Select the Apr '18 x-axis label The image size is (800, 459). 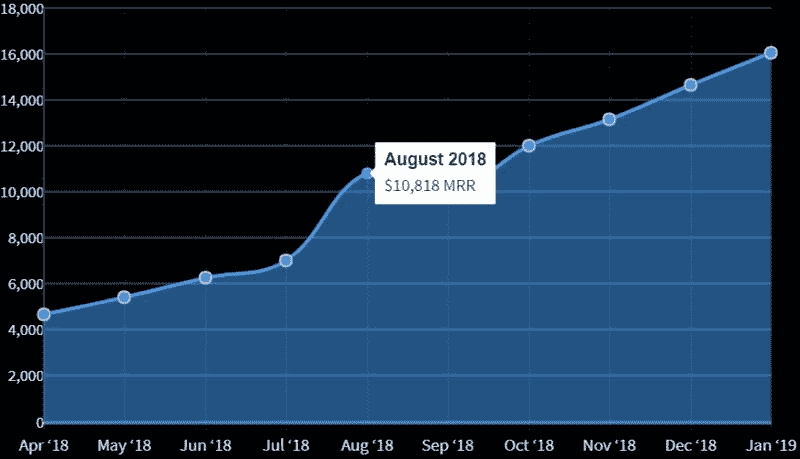pyautogui.click(x=43, y=445)
